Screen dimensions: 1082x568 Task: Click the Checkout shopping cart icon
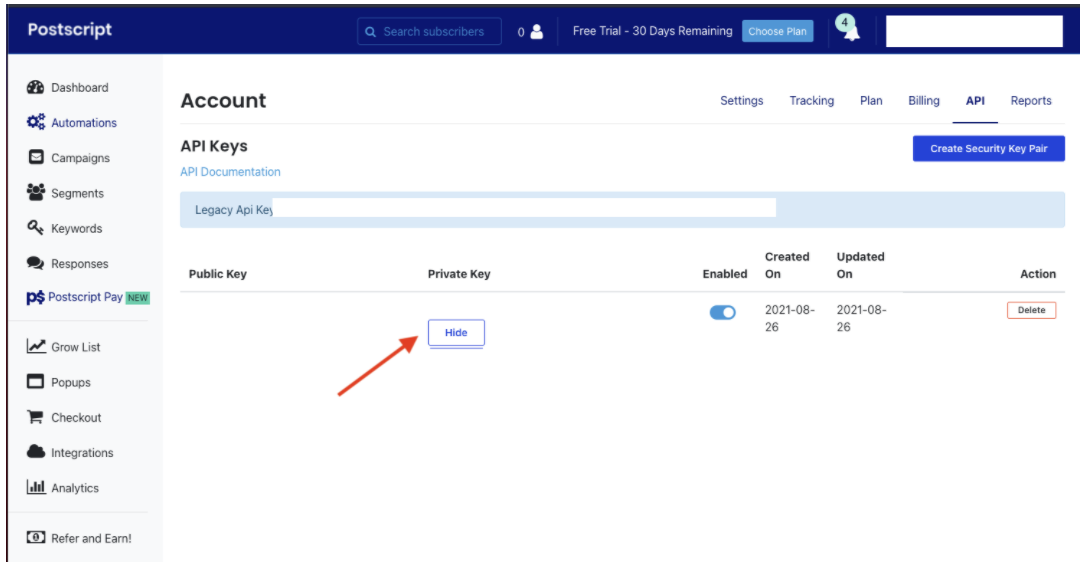click(x=36, y=417)
